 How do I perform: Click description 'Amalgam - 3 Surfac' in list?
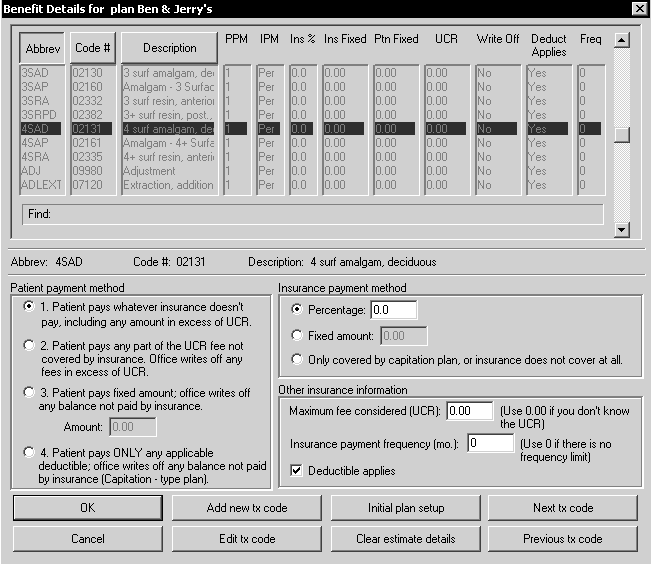(169, 87)
